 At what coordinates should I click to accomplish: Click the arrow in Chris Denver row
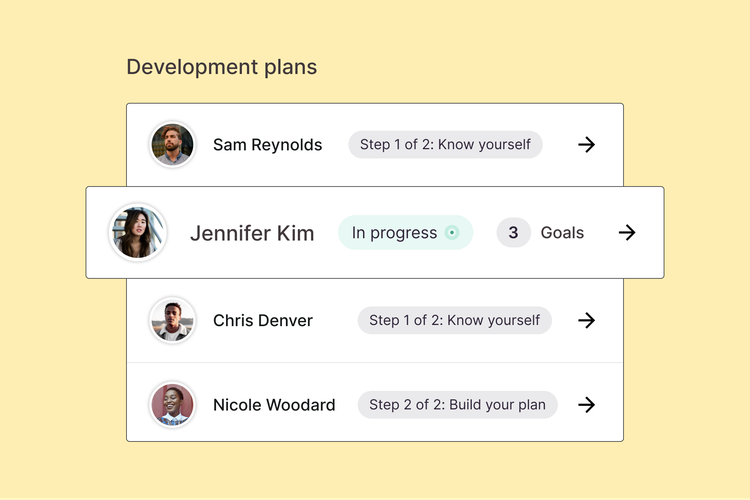click(x=587, y=321)
